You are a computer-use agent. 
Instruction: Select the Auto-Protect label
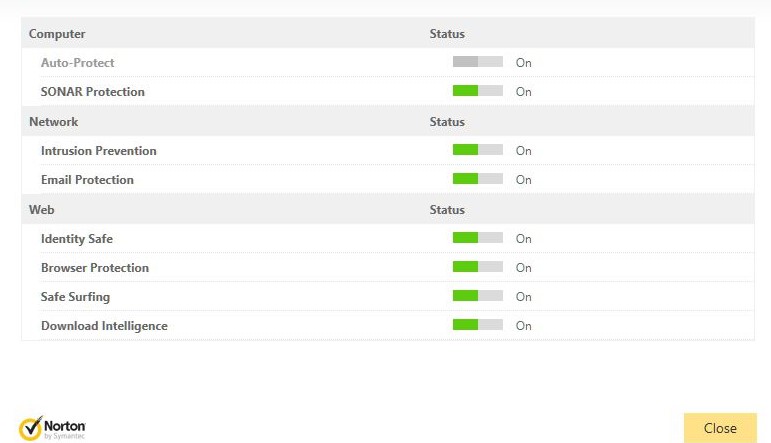(78, 63)
